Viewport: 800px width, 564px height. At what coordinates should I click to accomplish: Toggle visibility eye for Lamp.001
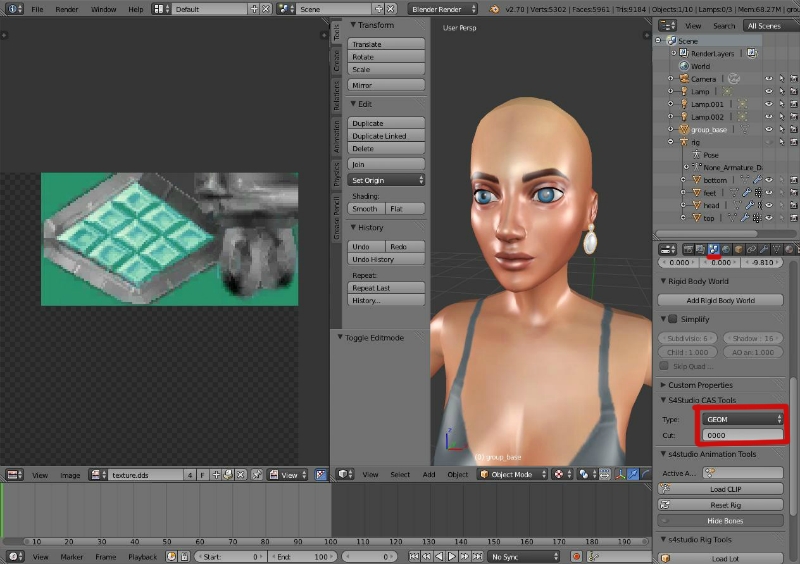[769, 104]
